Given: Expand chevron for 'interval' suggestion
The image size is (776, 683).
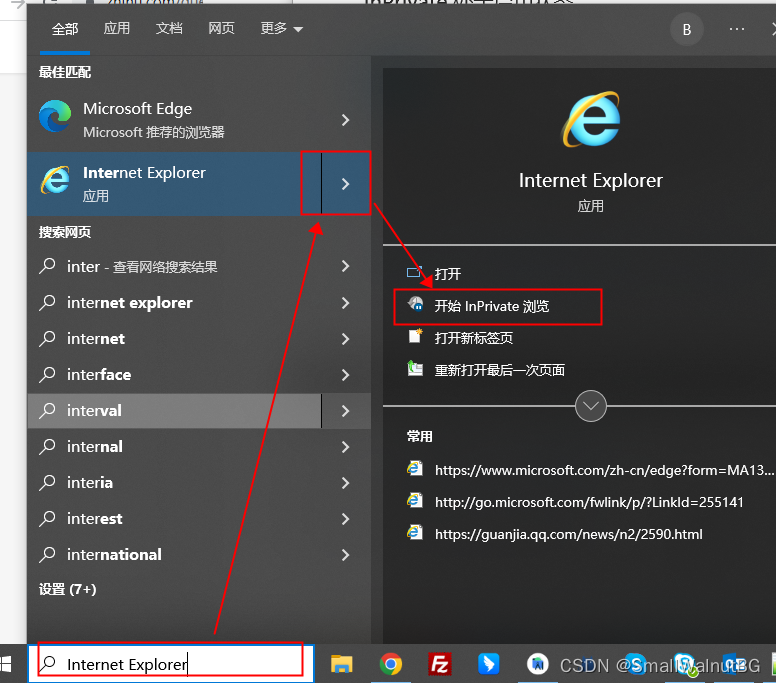Looking at the screenshot, I should 345,411.
